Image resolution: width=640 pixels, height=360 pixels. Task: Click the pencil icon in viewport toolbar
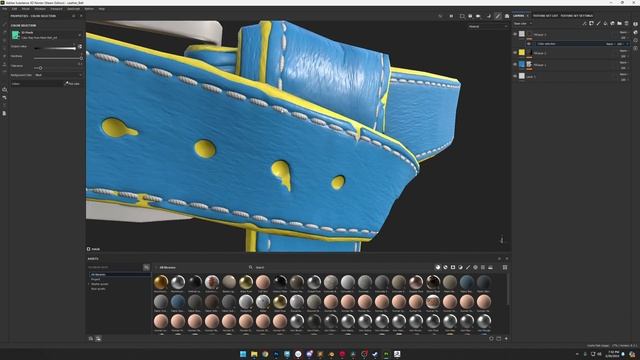[498, 16]
